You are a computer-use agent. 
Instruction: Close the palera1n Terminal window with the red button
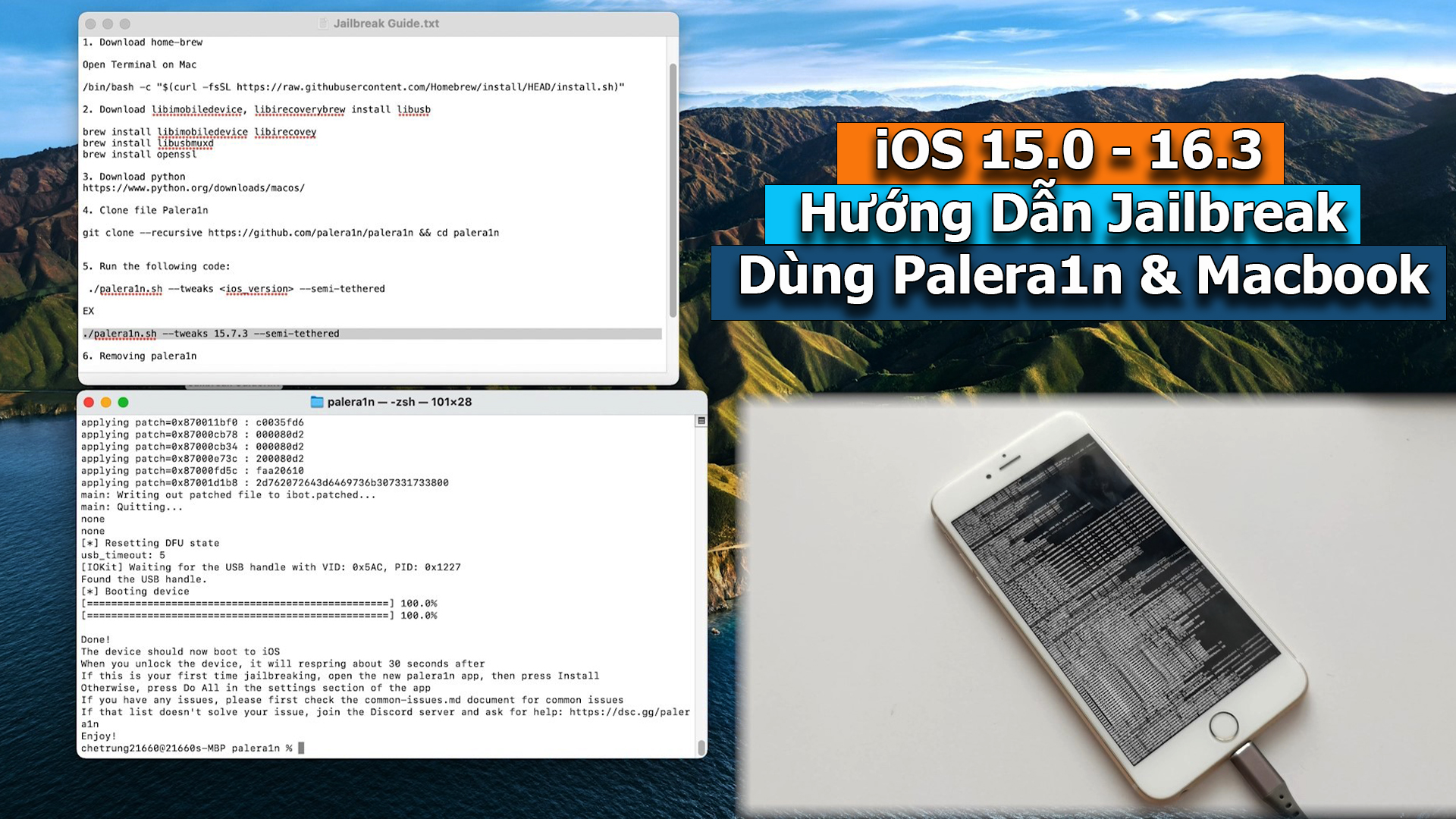[x=89, y=403]
